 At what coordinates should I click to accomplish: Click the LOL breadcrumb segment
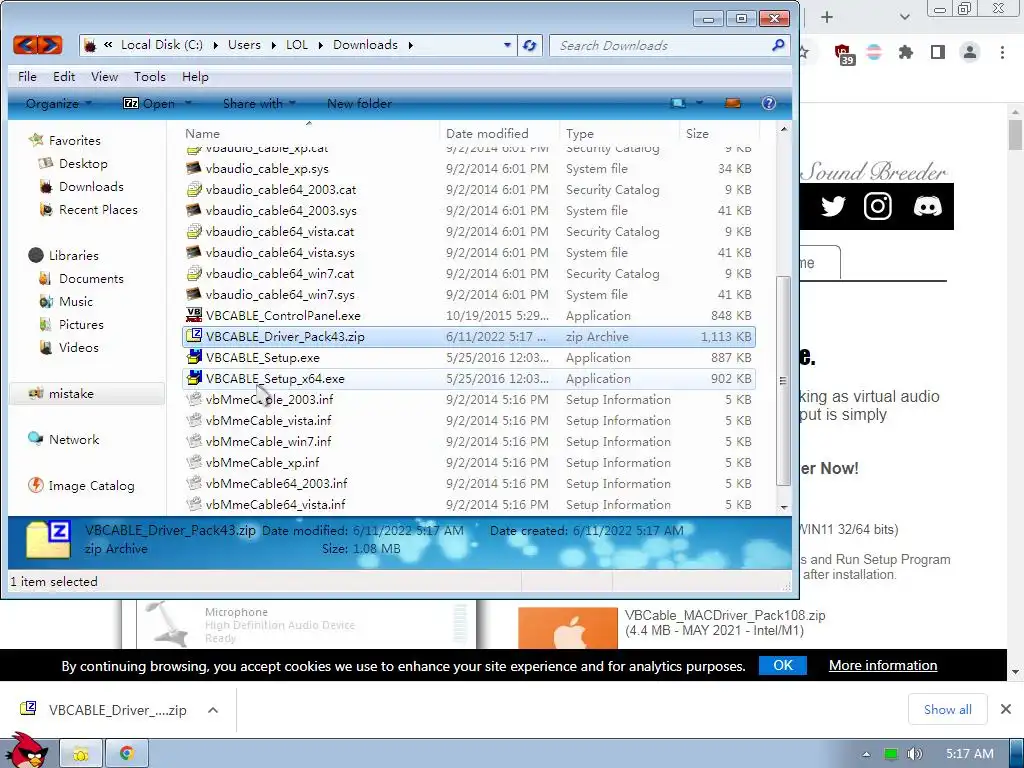[x=296, y=44]
